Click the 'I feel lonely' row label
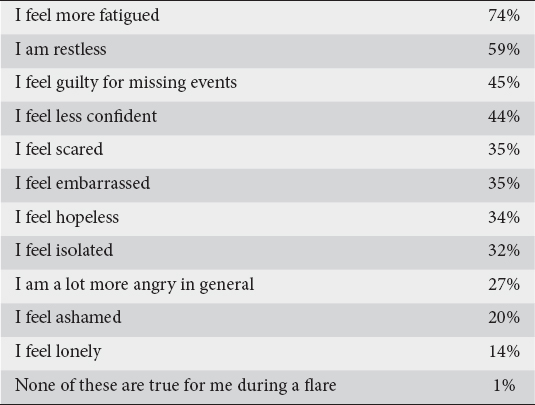 tap(58, 352)
